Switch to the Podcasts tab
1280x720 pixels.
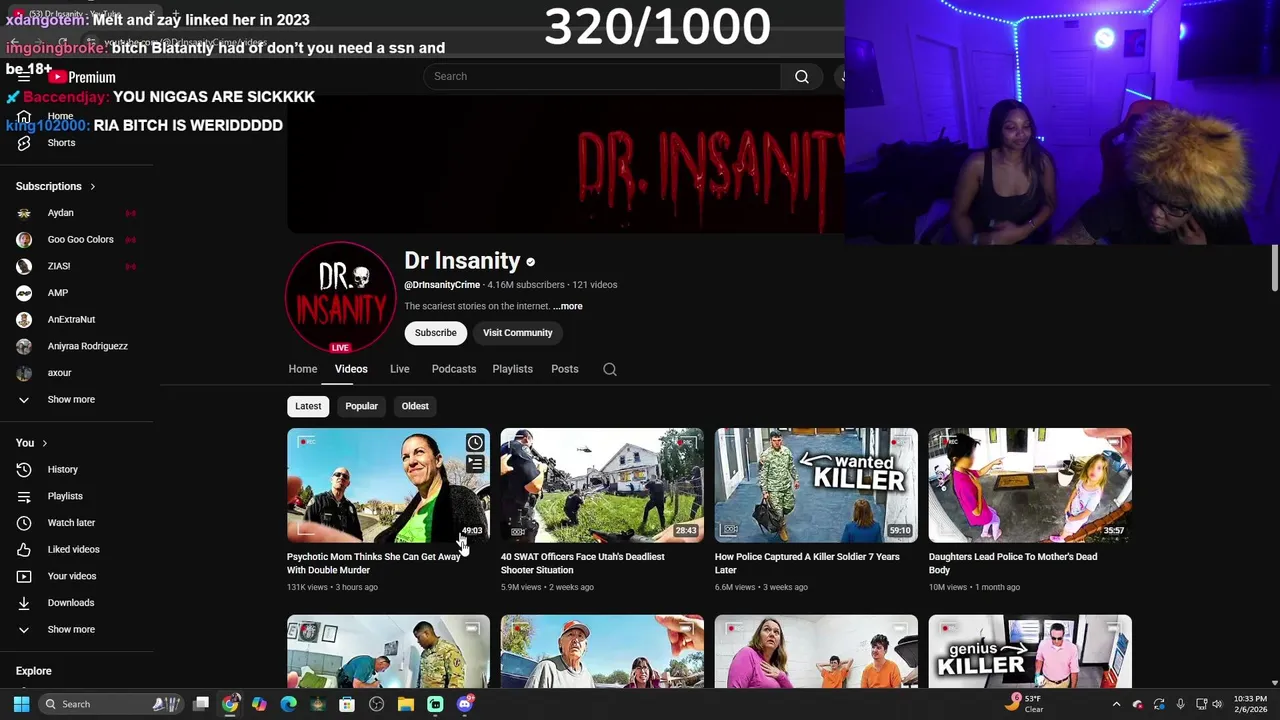coord(454,369)
